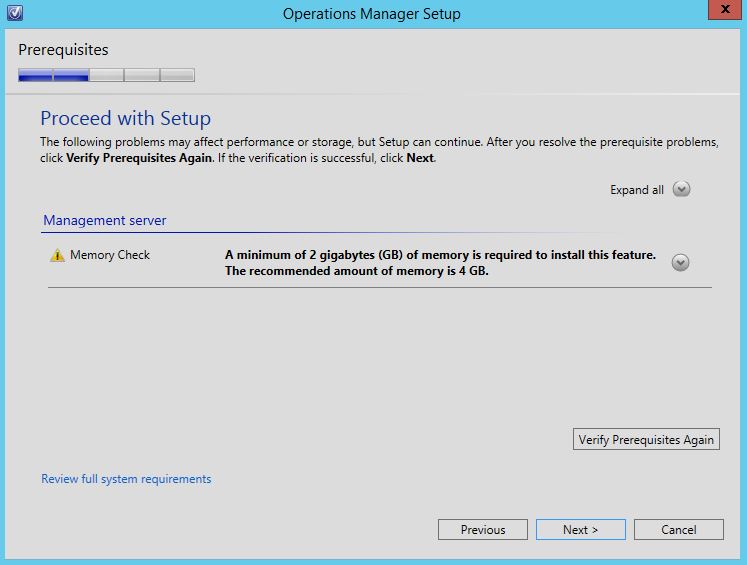Click the Operations Manager Setup title bar icon

click(x=14, y=14)
